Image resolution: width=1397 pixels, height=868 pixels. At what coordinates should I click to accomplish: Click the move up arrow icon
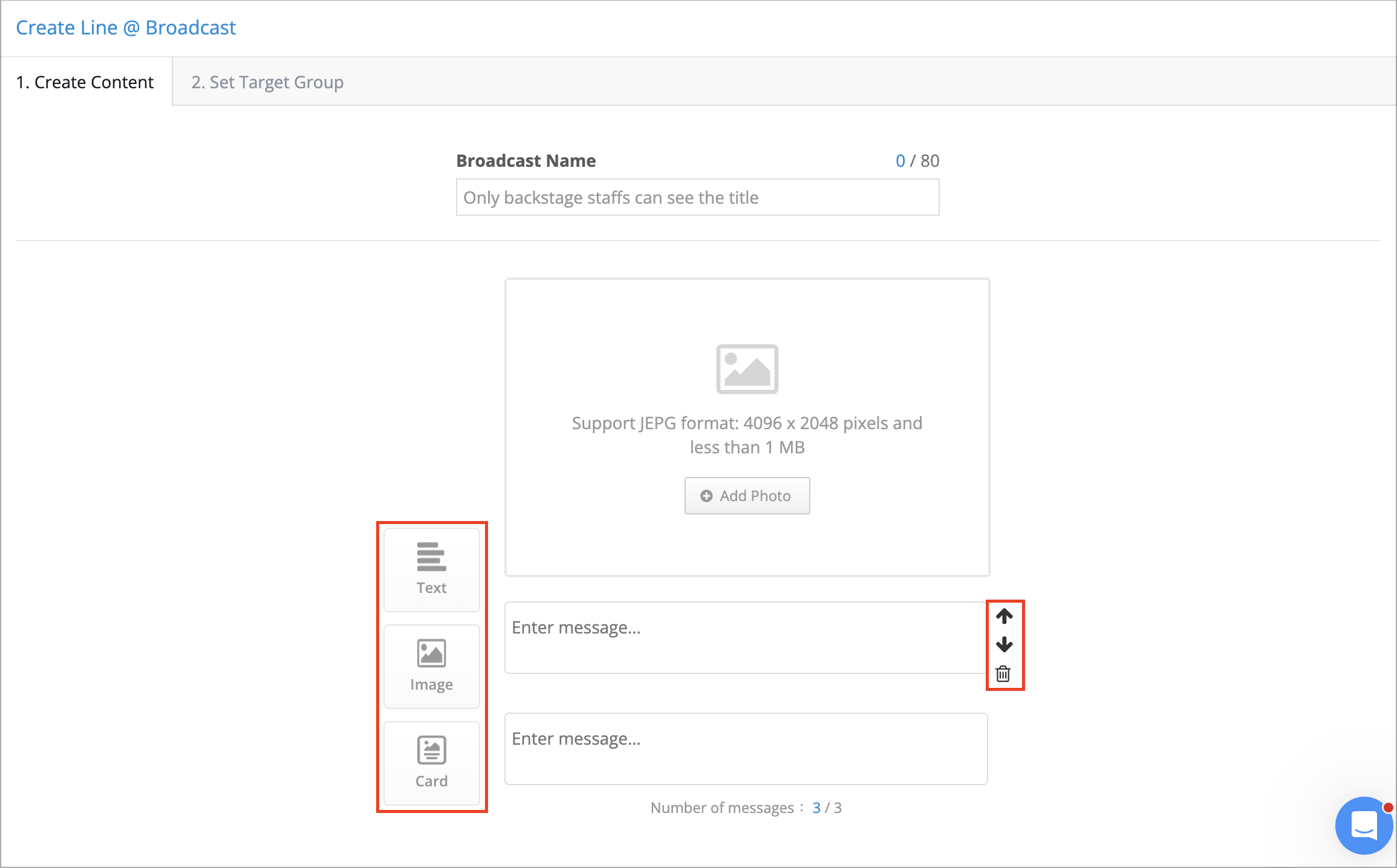[x=1004, y=616]
